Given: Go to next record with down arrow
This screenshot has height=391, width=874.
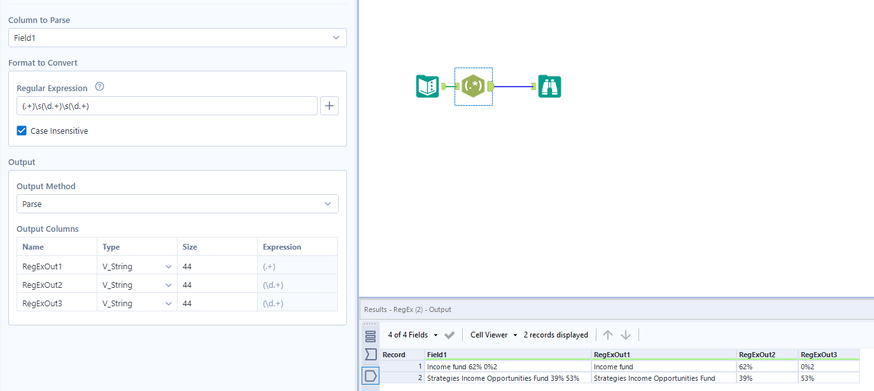Looking at the screenshot, I should (x=626, y=335).
